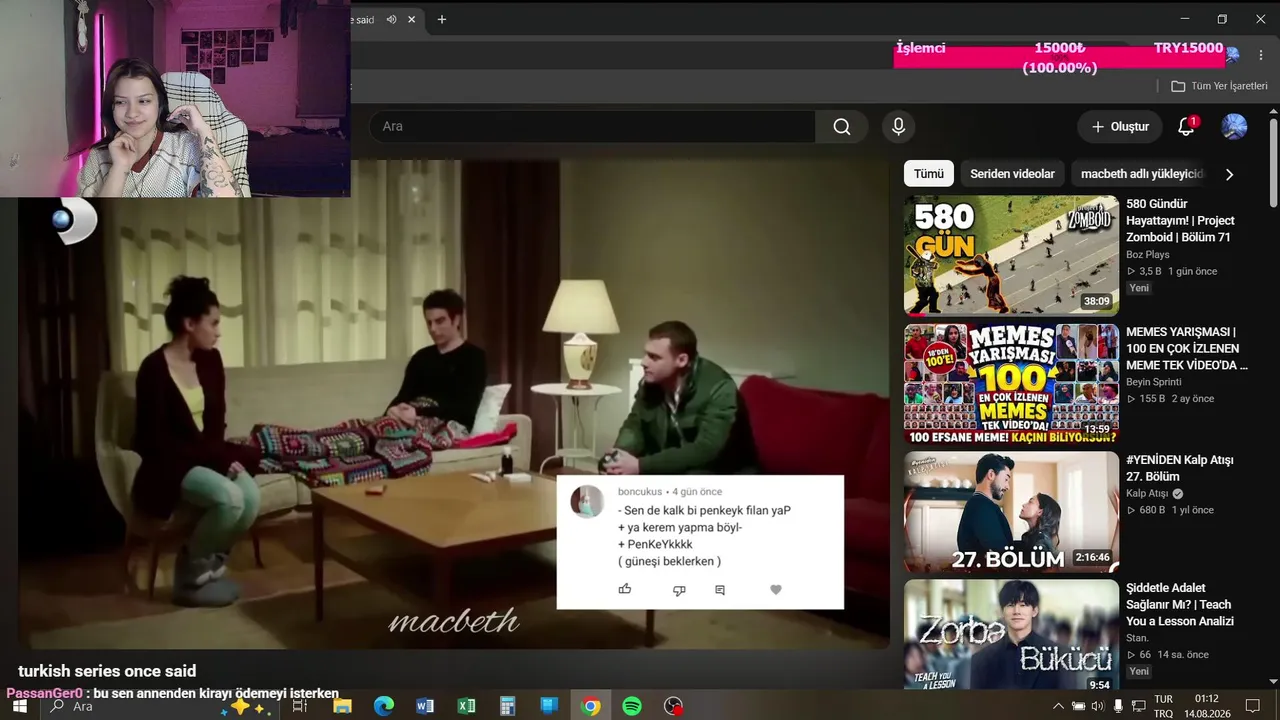Visit the 'Kalp Atışı' channel link
The image size is (1280, 720).
[x=1148, y=494]
